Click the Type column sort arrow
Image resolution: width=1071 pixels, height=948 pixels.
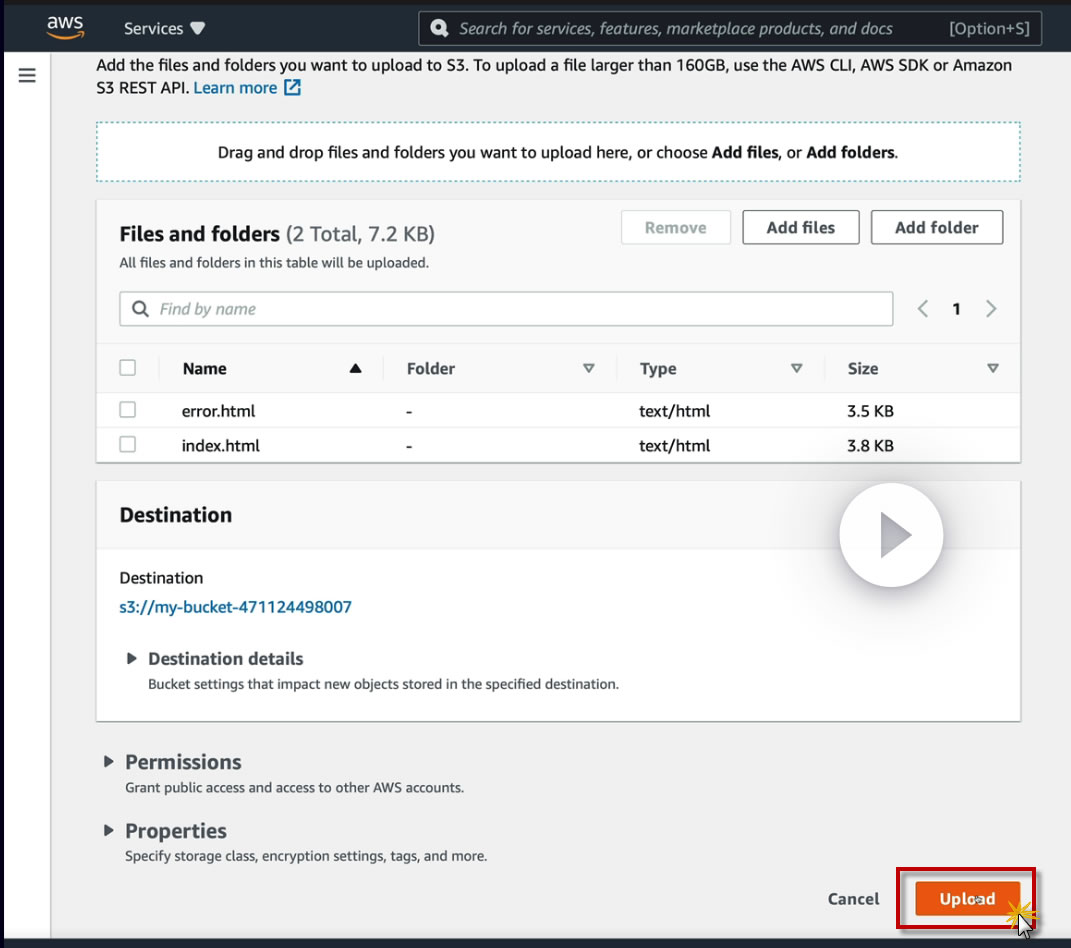[797, 368]
